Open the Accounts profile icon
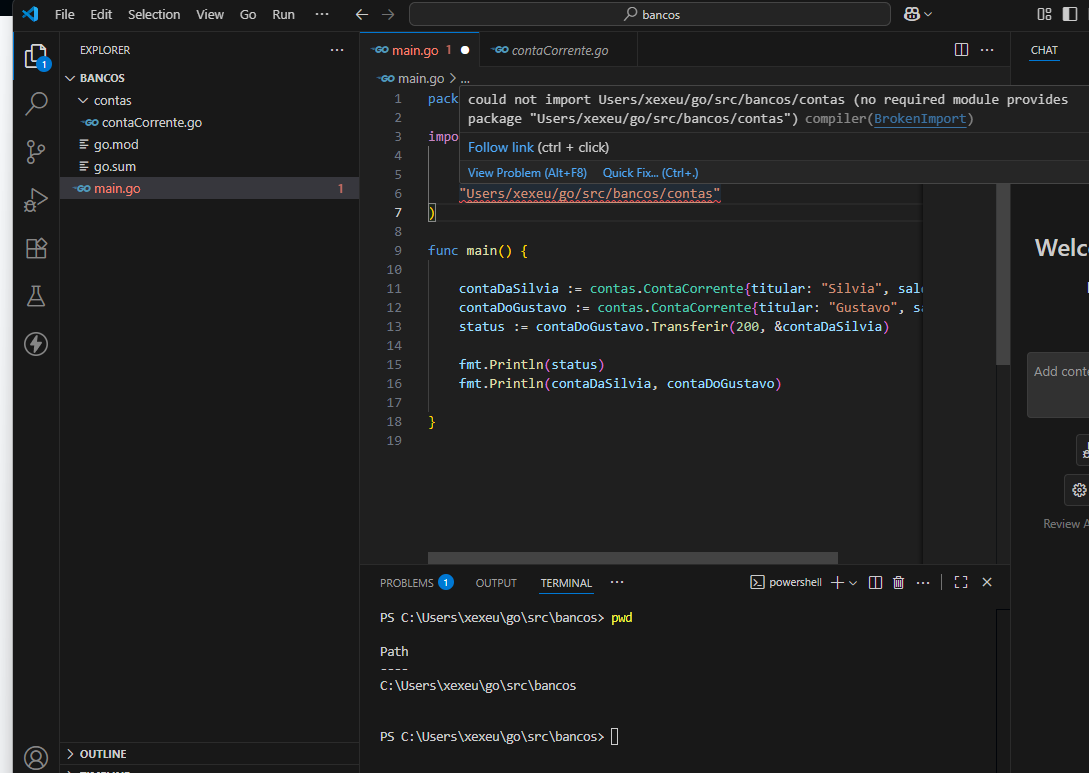The width and height of the screenshot is (1089, 773). [x=35, y=758]
